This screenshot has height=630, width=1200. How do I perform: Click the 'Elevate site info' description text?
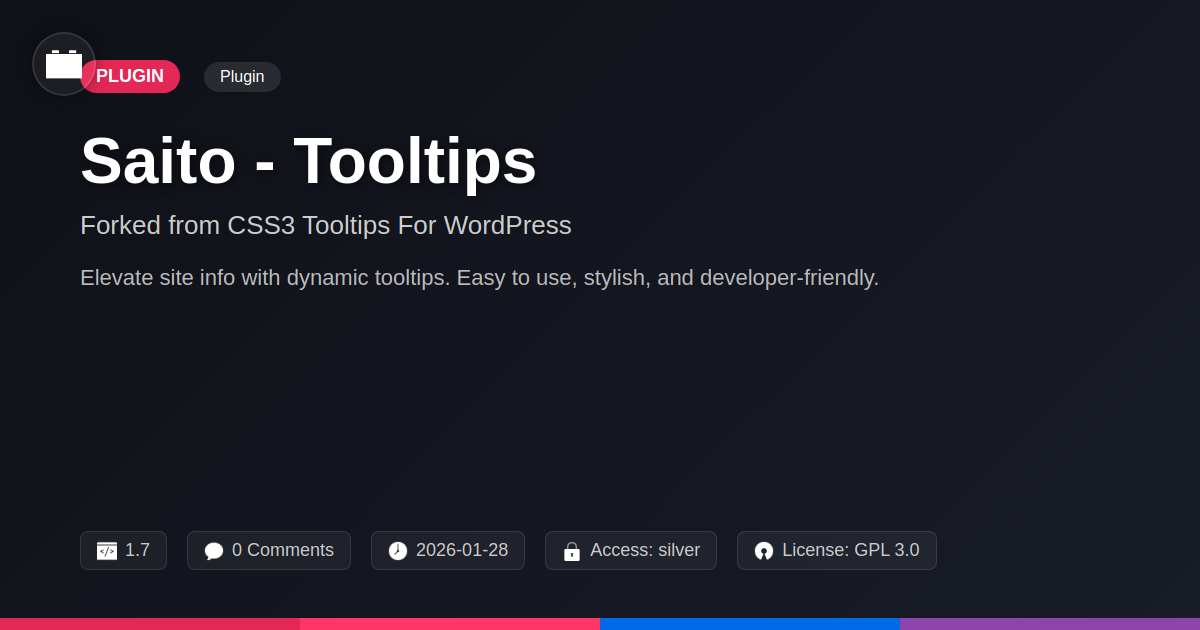(479, 278)
